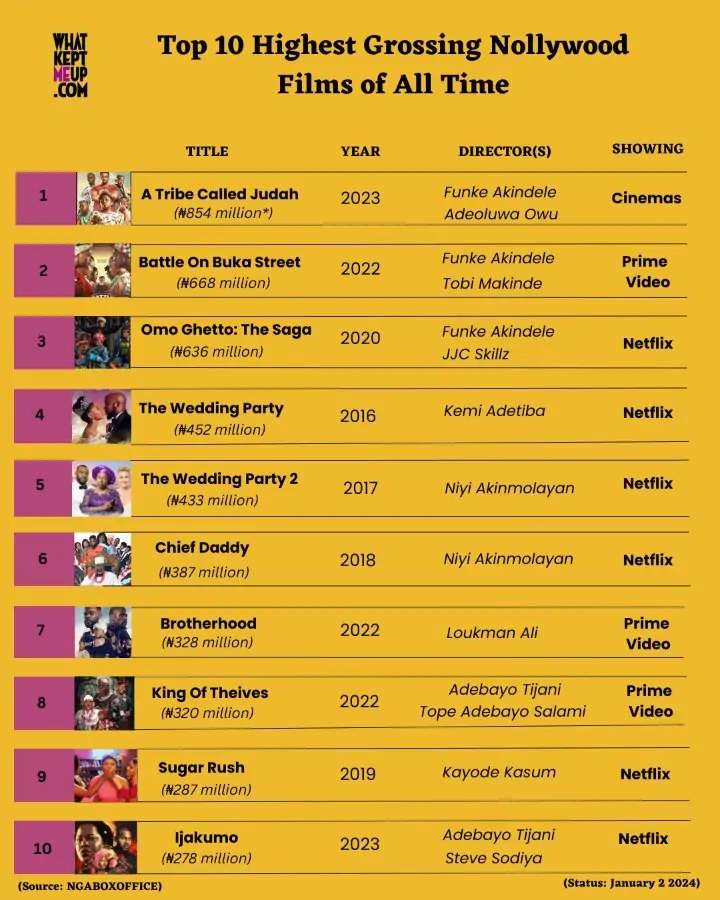Click the DIRECTOR(S) column header
The image size is (720, 900).
[505, 151]
